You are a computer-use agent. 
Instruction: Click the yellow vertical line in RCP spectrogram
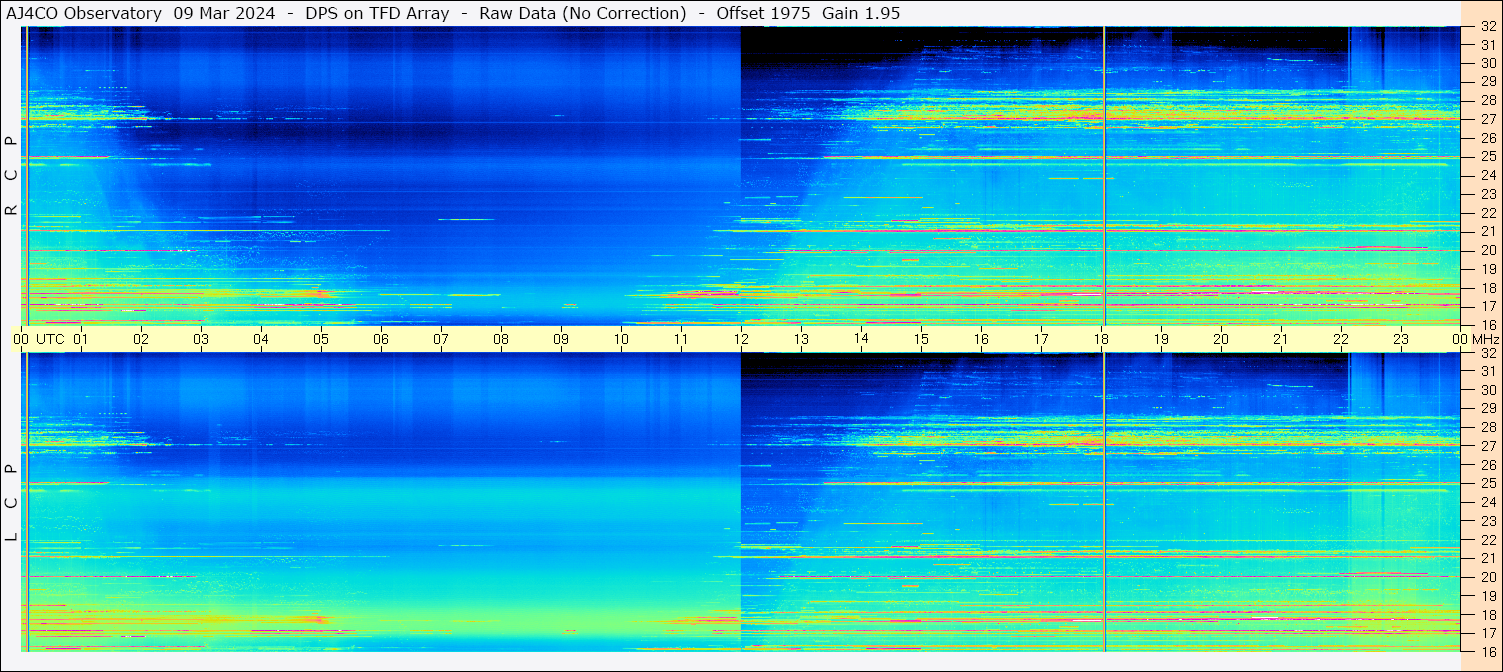1104,175
